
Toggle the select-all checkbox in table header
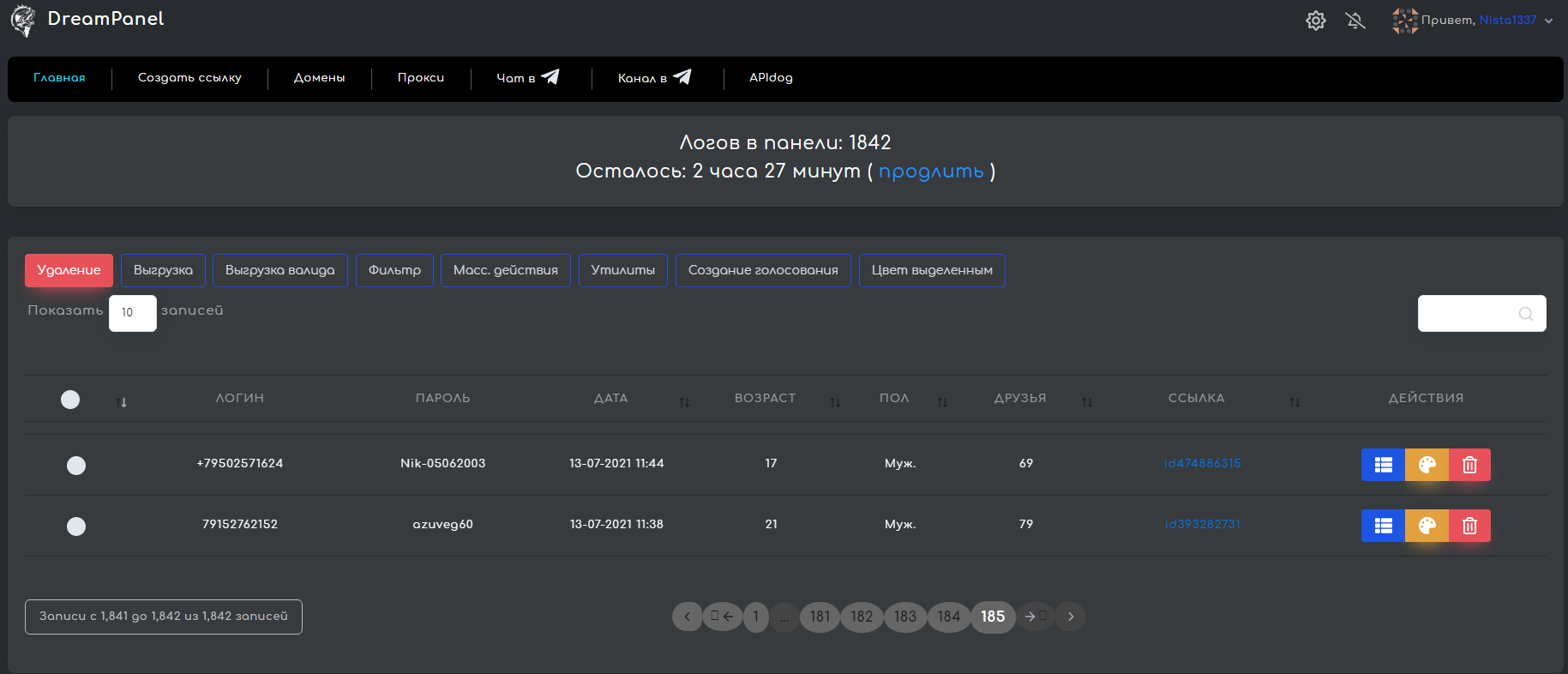click(x=70, y=400)
